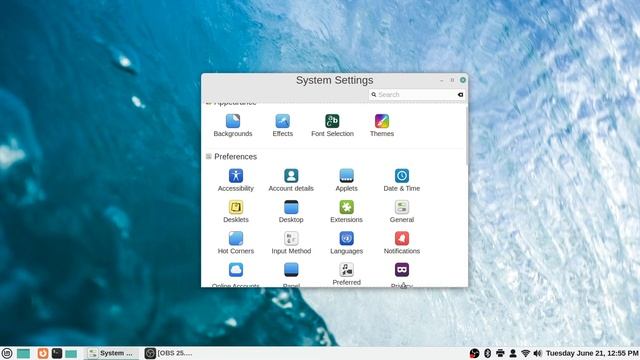Click the System Settings taskbar button
Image resolution: width=640 pixels, height=360 pixels.
[111, 353]
